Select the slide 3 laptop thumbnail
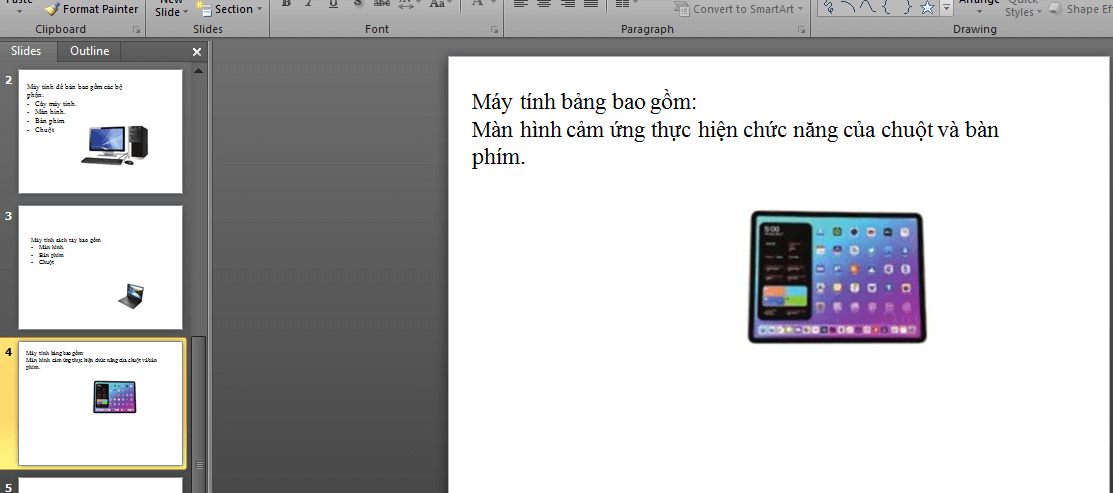The height and width of the screenshot is (493, 1113). (100, 267)
